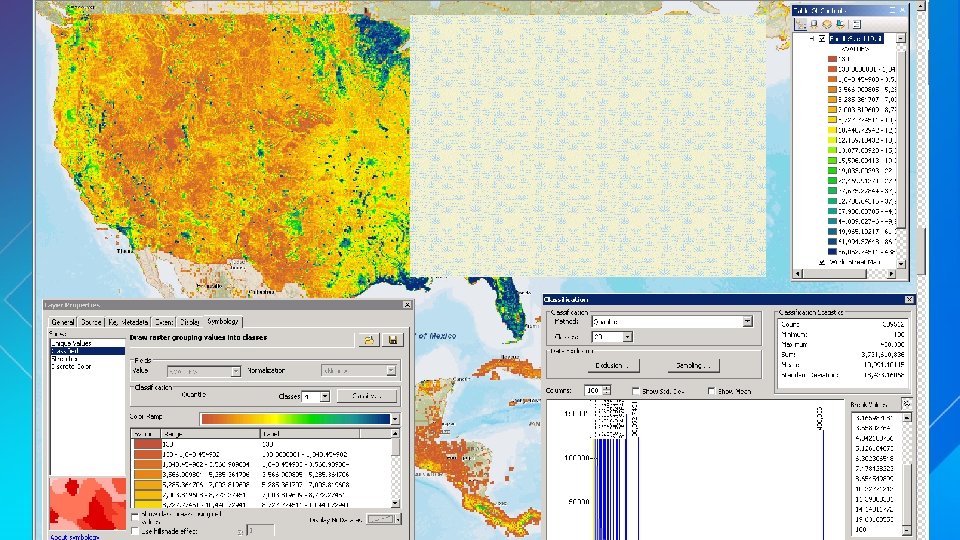Open the Table Of Contents Options icon
Image resolution: width=960 pixels, height=540 pixels.
[855, 25]
